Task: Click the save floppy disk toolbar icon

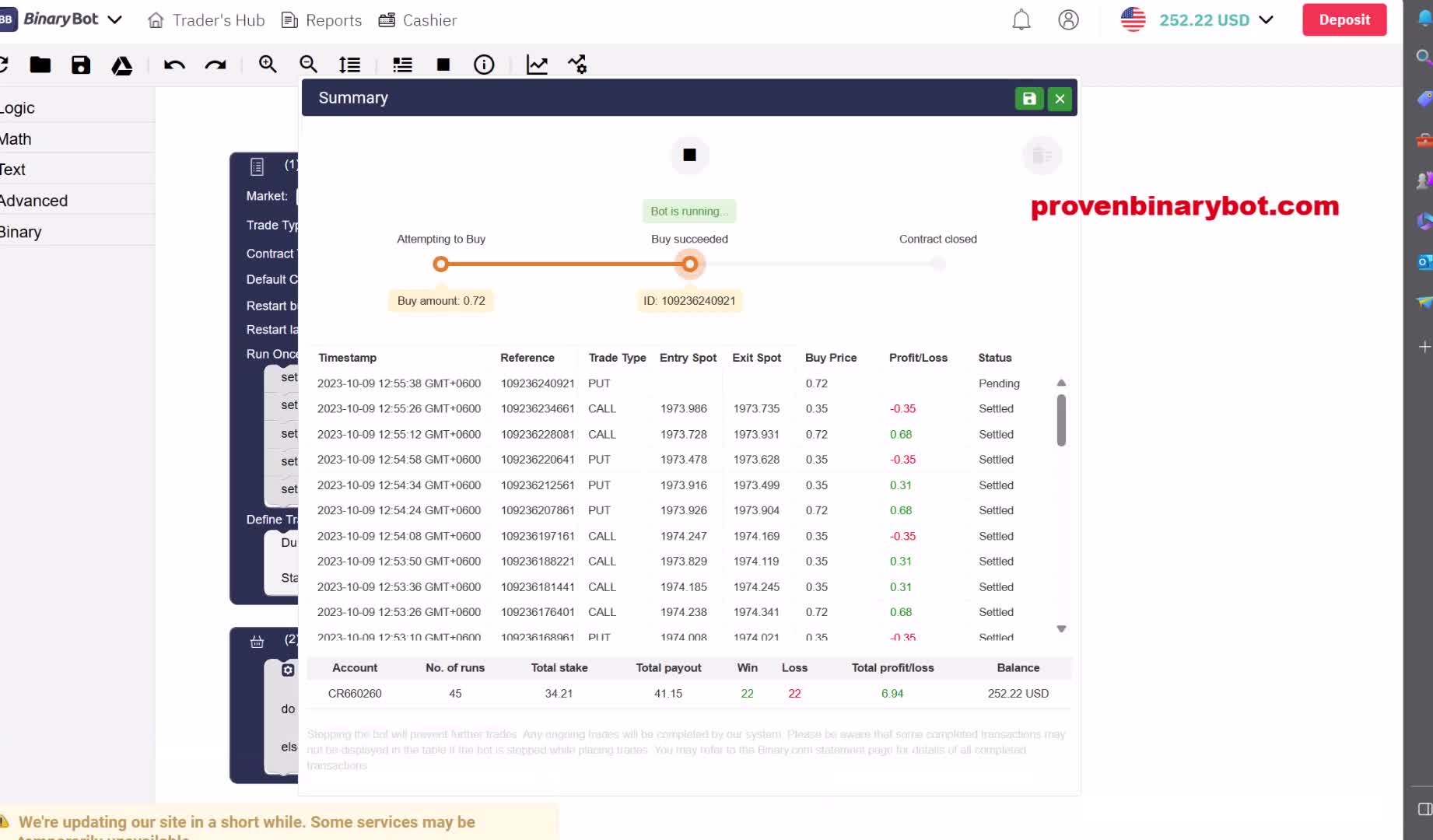Action: 81,65
